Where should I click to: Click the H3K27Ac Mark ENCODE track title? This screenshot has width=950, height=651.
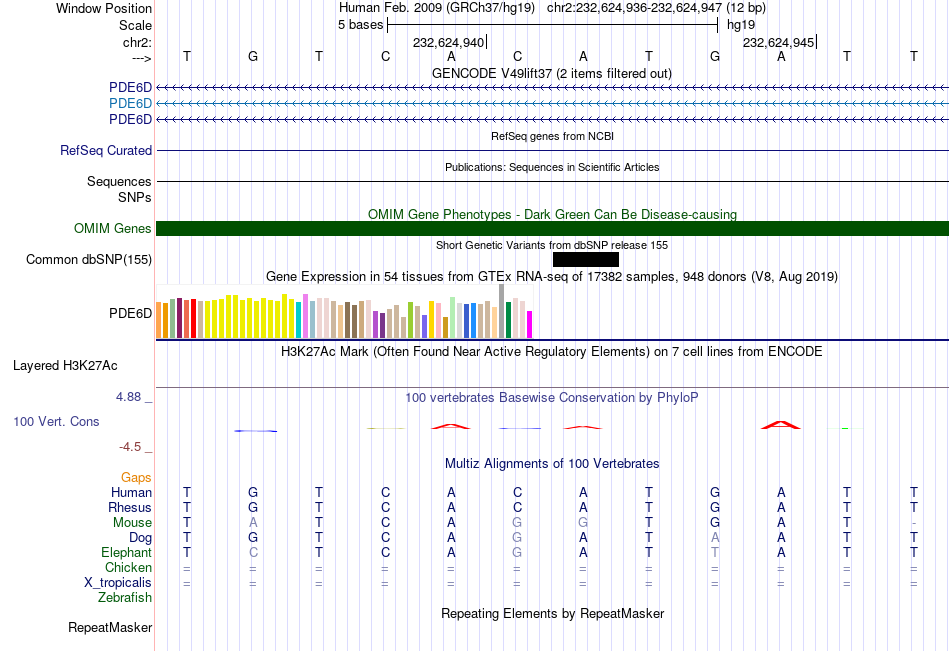pos(552,352)
